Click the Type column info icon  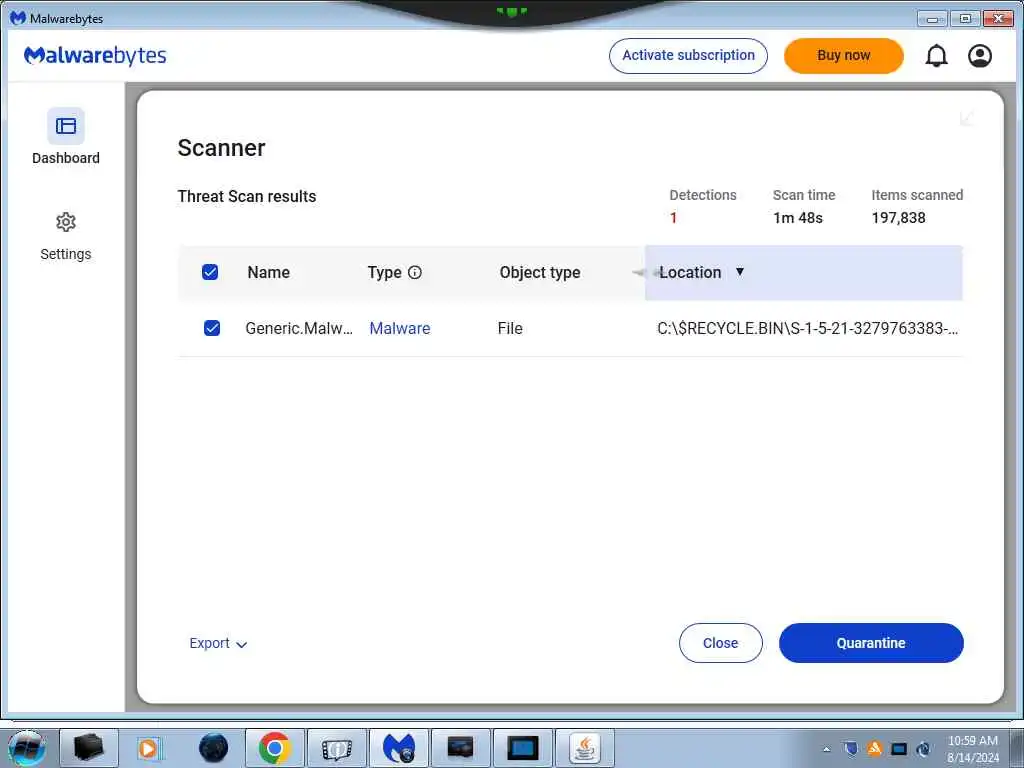tap(415, 272)
